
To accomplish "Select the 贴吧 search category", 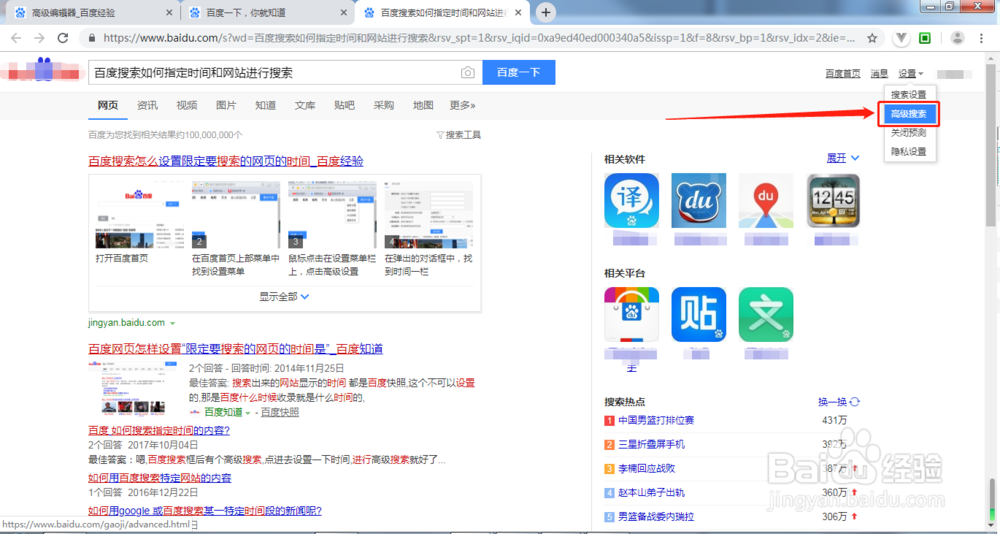I will [x=344, y=105].
